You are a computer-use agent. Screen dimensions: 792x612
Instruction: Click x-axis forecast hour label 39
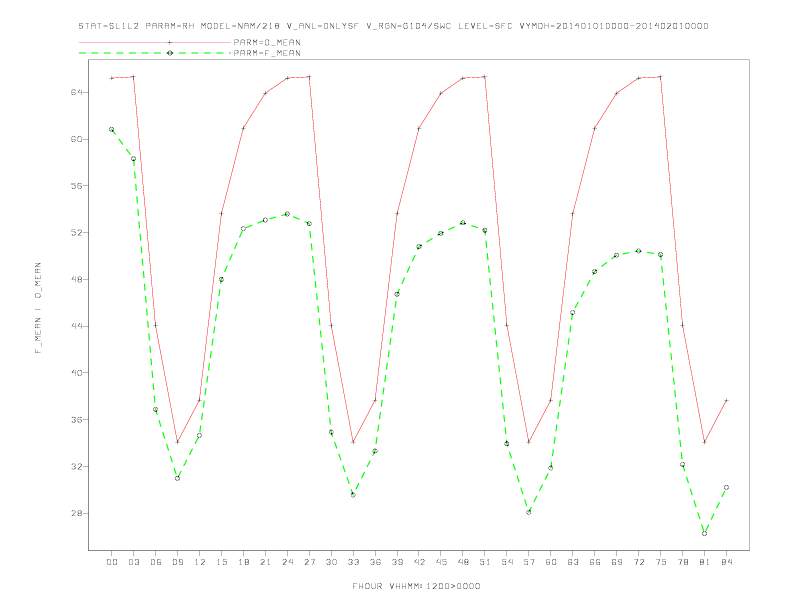point(397,562)
